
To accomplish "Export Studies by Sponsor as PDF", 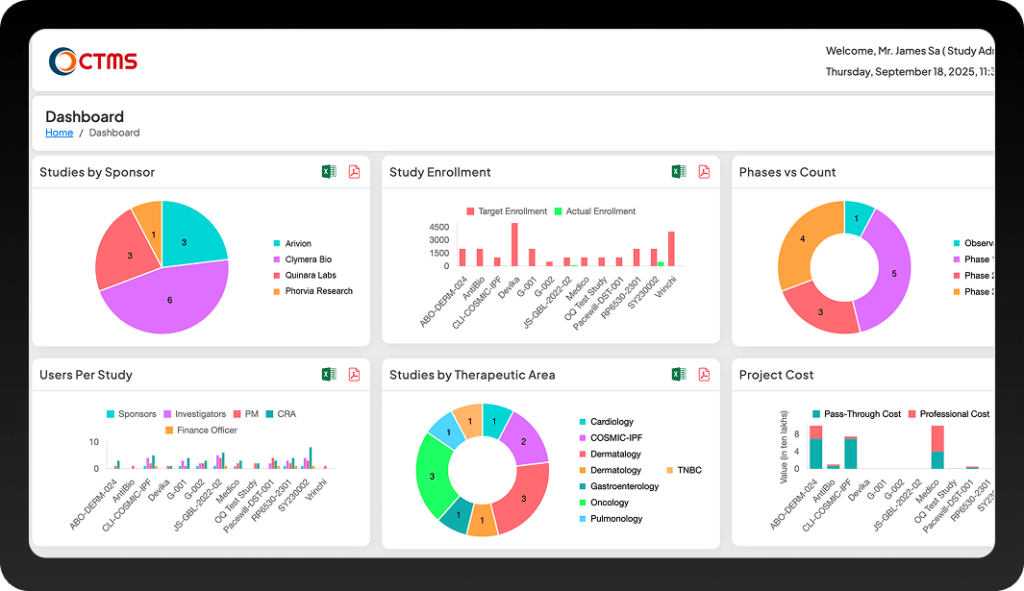I will (353, 171).
